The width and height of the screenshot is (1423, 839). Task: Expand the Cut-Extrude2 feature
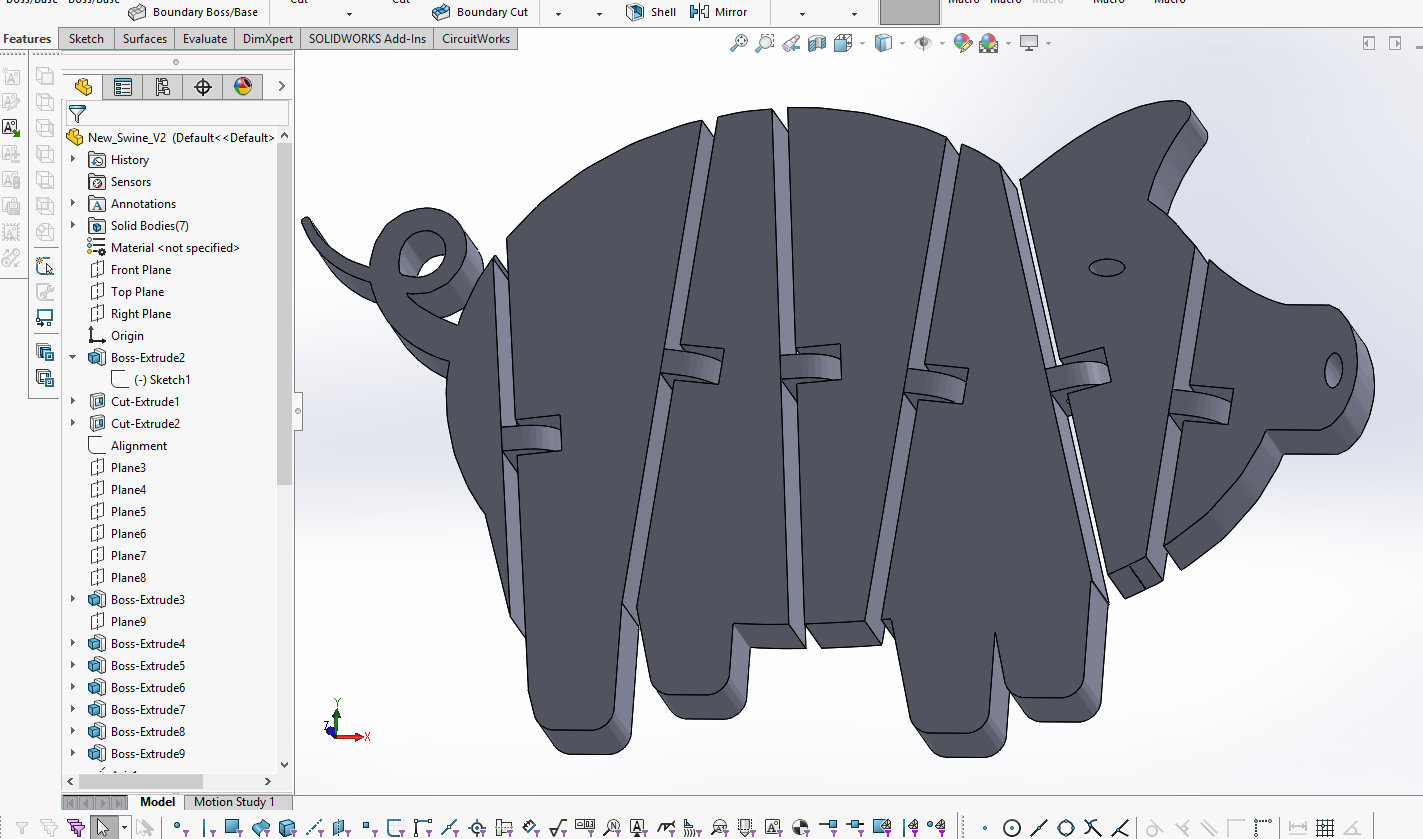click(73, 424)
